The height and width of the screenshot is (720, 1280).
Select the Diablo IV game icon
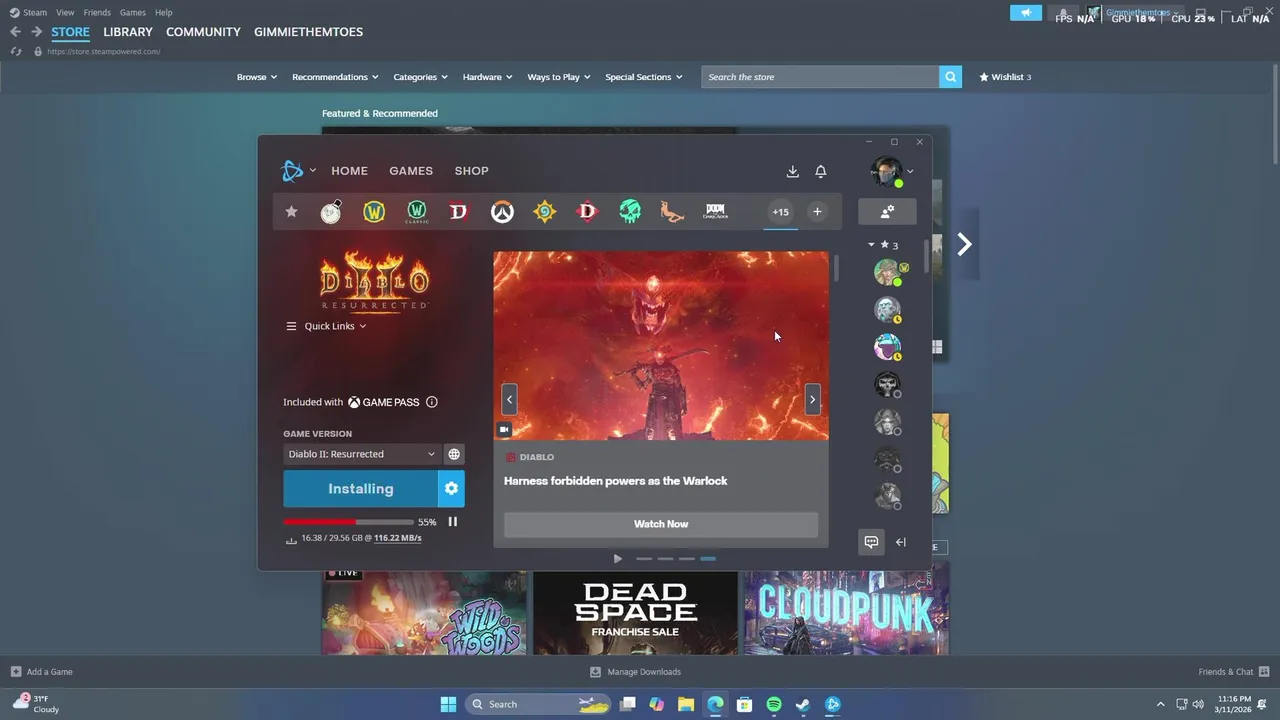459,212
